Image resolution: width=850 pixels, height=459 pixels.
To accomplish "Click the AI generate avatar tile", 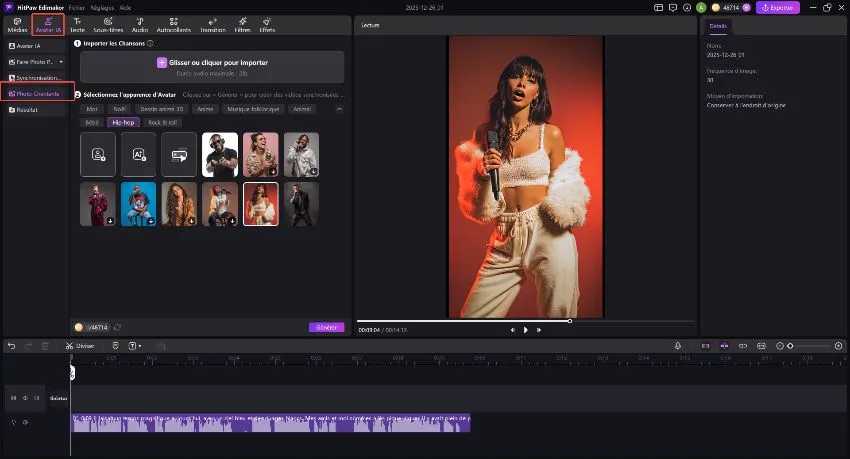I will pos(139,154).
